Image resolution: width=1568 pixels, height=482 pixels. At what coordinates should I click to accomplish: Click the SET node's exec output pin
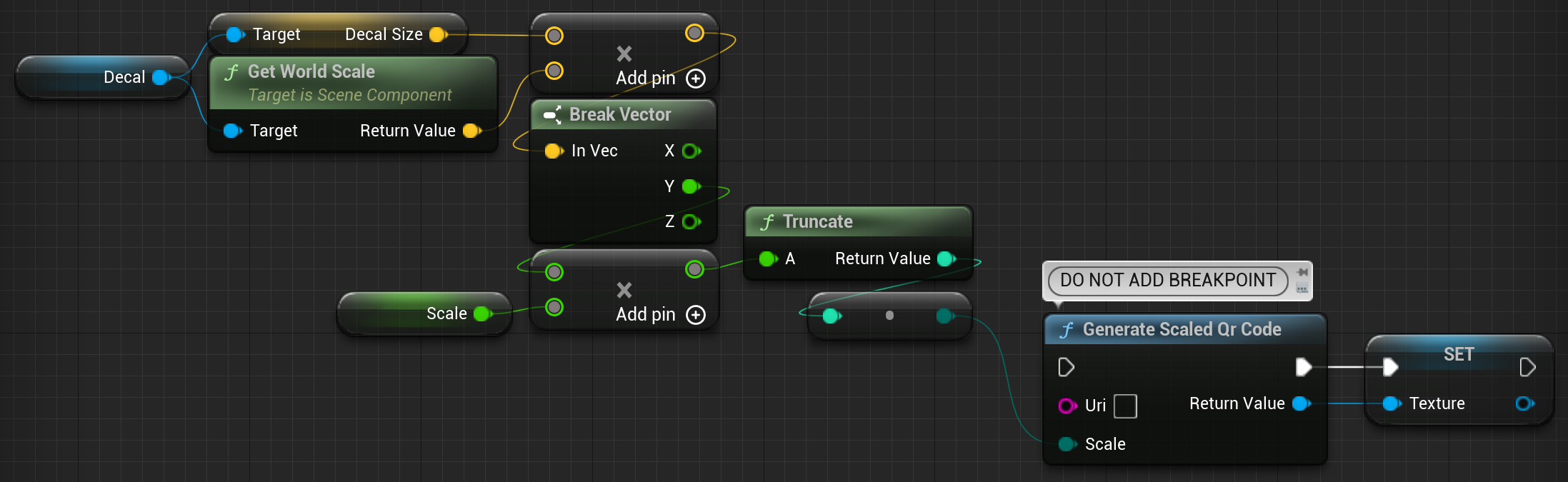[1527, 367]
